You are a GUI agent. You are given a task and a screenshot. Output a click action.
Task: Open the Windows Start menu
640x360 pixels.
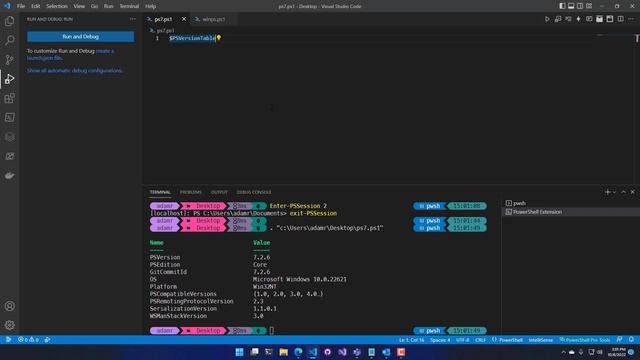coord(239,352)
